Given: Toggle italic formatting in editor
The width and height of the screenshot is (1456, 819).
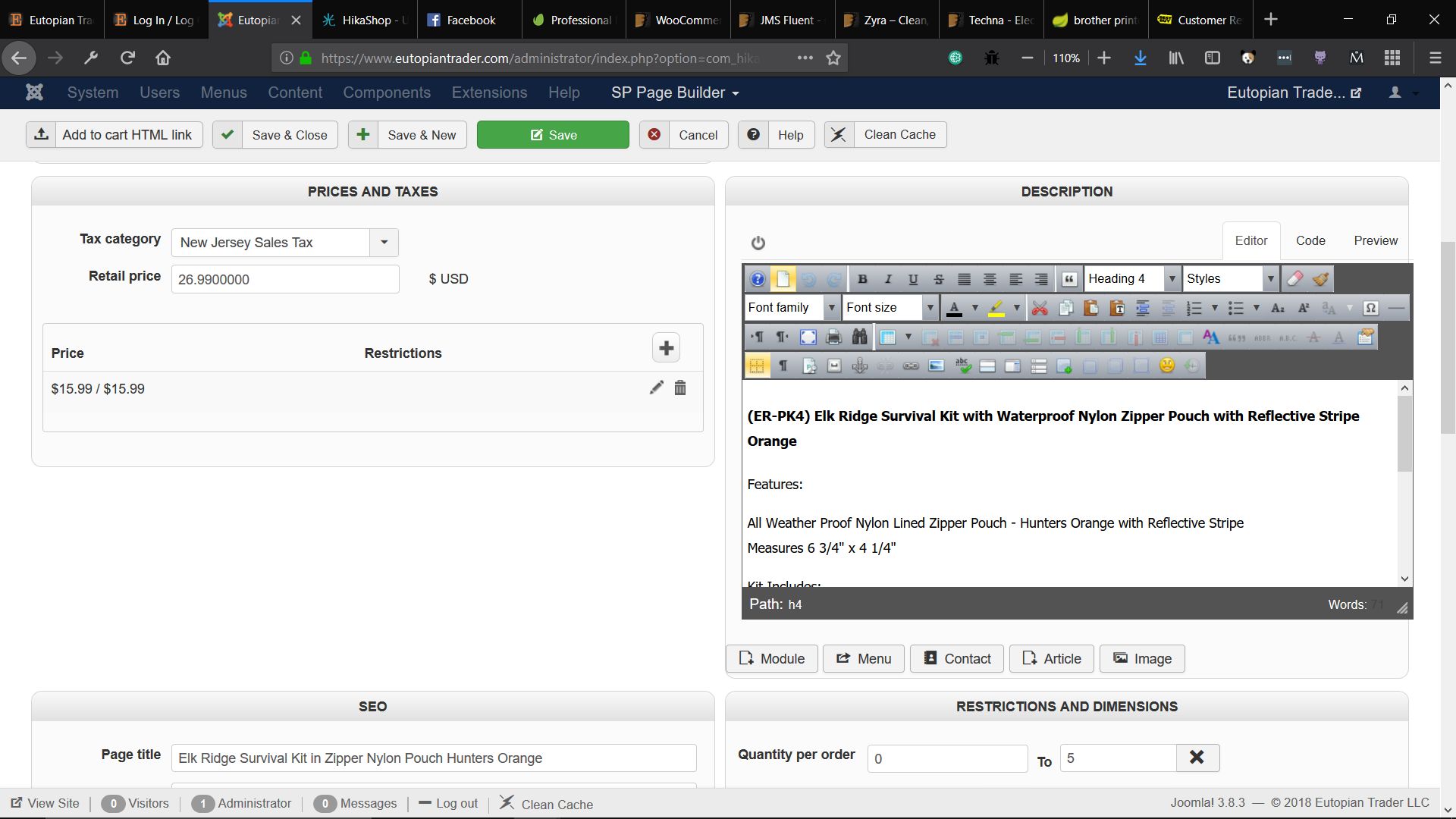Looking at the screenshot, I should [x=888, y=279].
